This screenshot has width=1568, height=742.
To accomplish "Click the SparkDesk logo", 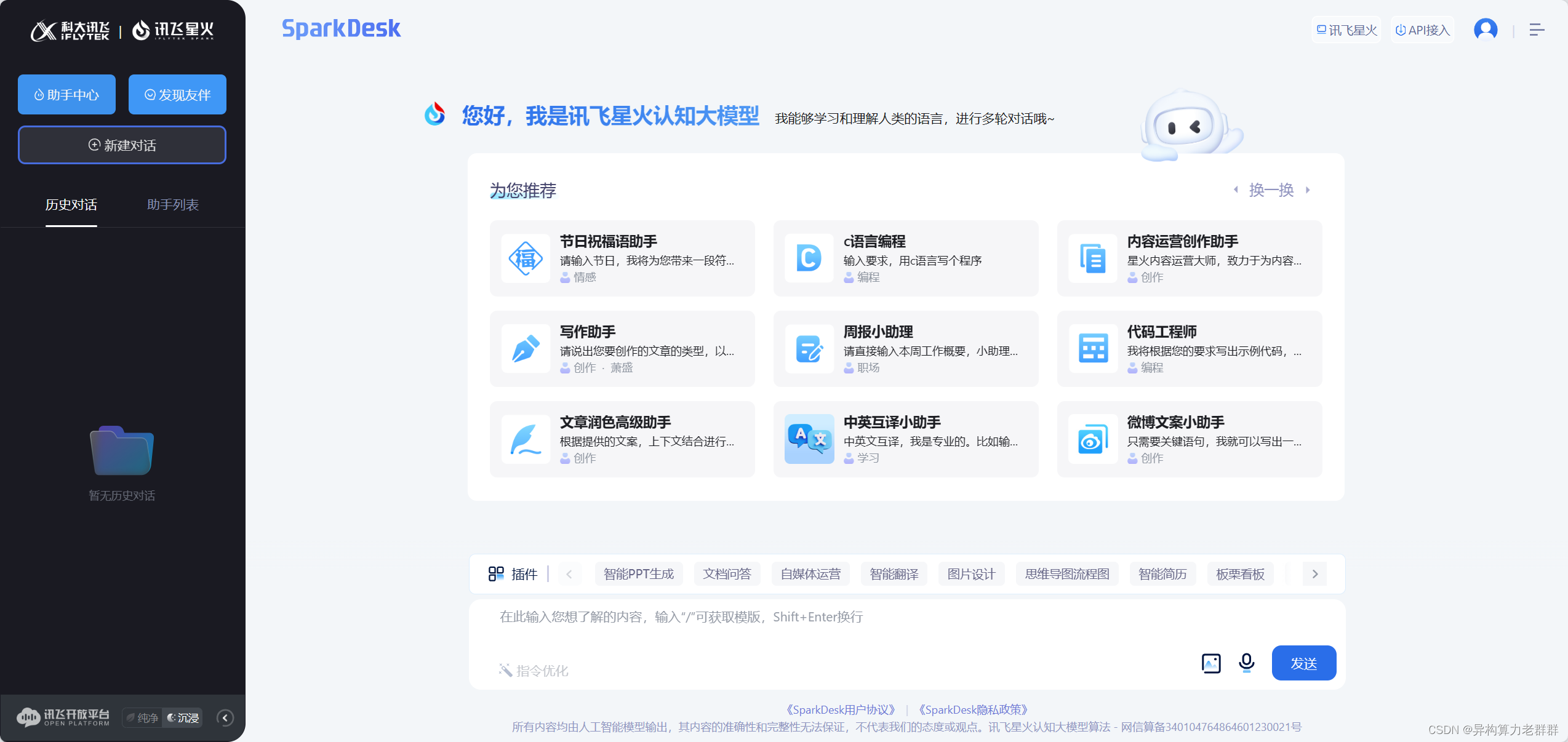I will point(341,29).
